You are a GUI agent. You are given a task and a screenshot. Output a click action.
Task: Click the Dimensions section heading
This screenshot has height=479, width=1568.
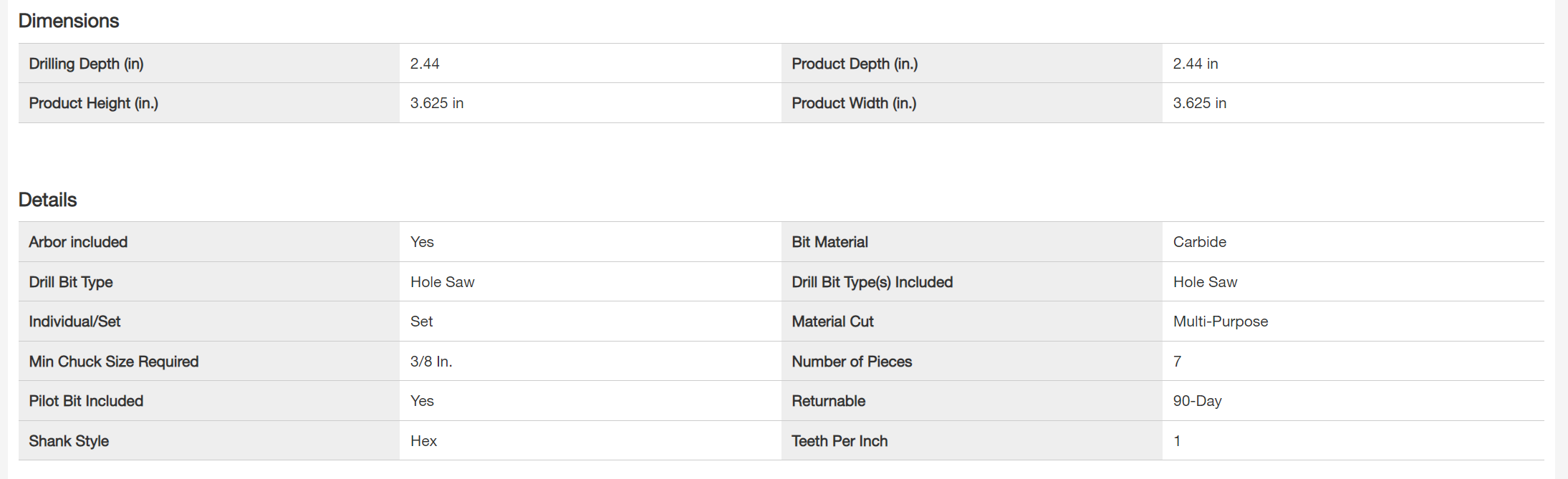(x=69, y=21)
